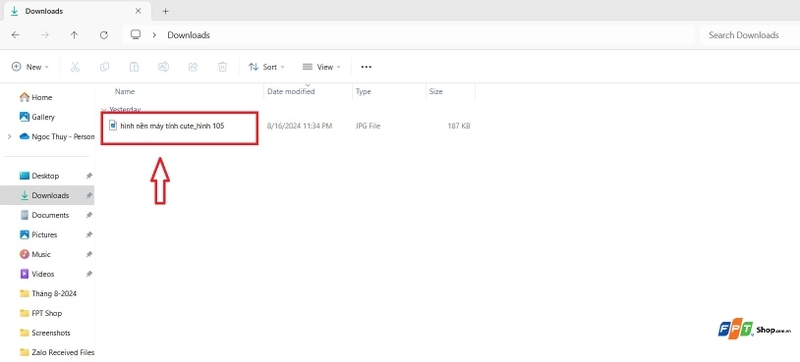Open the Tháng 8-2024 folder
Image resolution: width=800 pixels, height=362 pixels.
click(x=54, y=294)
